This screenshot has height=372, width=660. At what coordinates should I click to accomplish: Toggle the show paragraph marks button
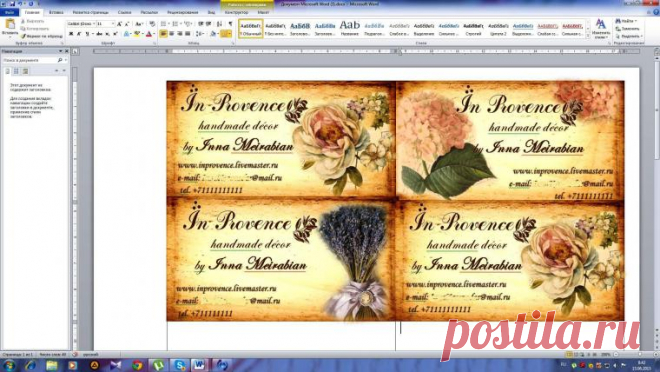pyautogui.click(x=230, y=24)
